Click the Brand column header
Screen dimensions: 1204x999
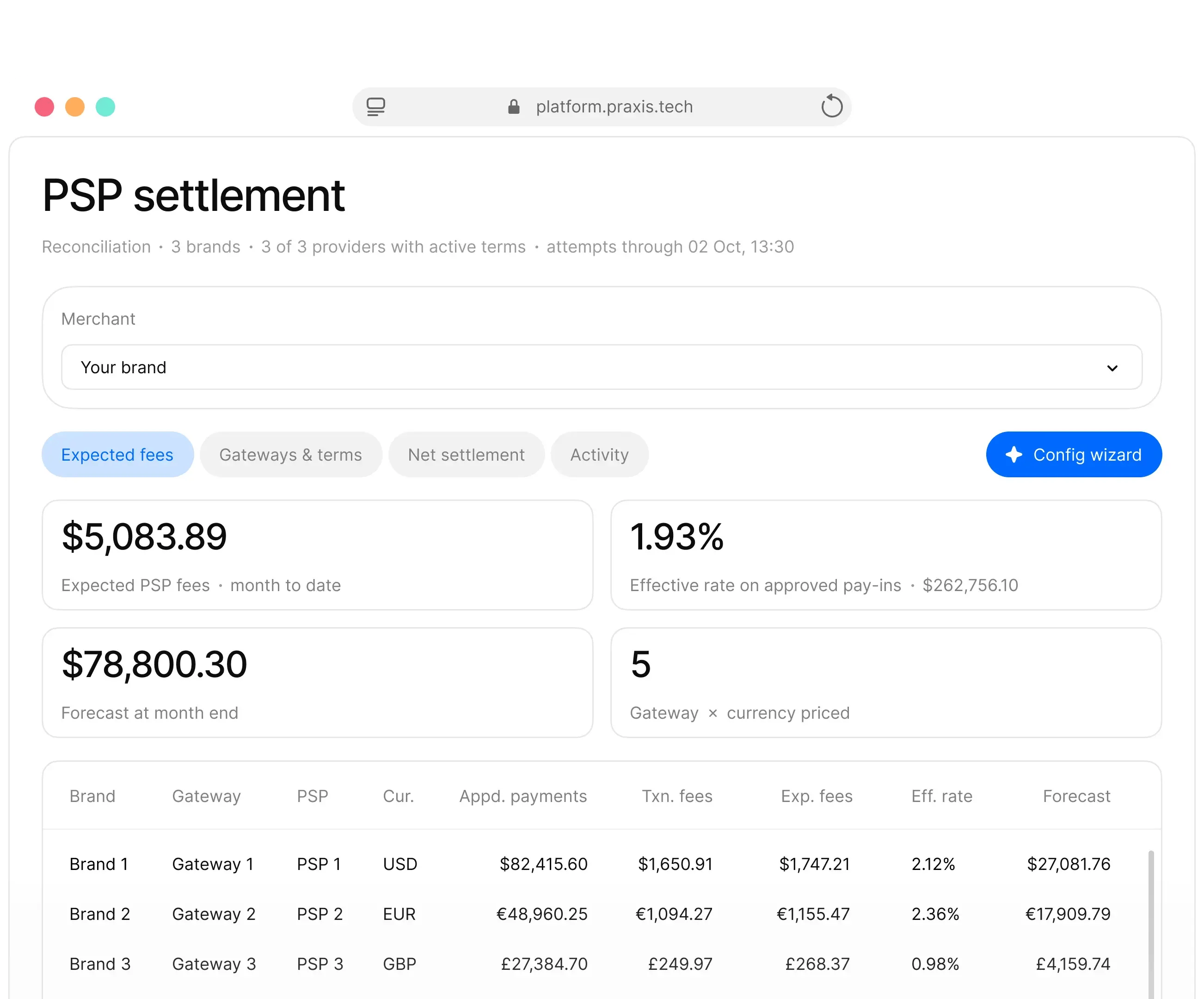(x=92, y=796)
